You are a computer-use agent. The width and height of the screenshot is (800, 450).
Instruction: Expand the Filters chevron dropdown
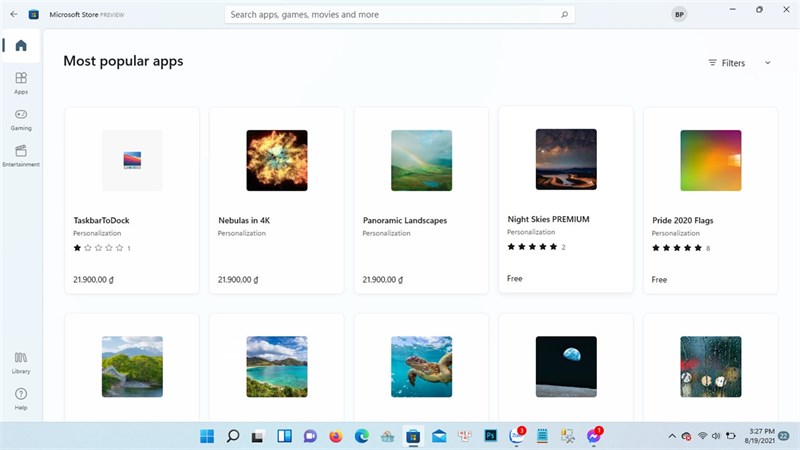767,63
